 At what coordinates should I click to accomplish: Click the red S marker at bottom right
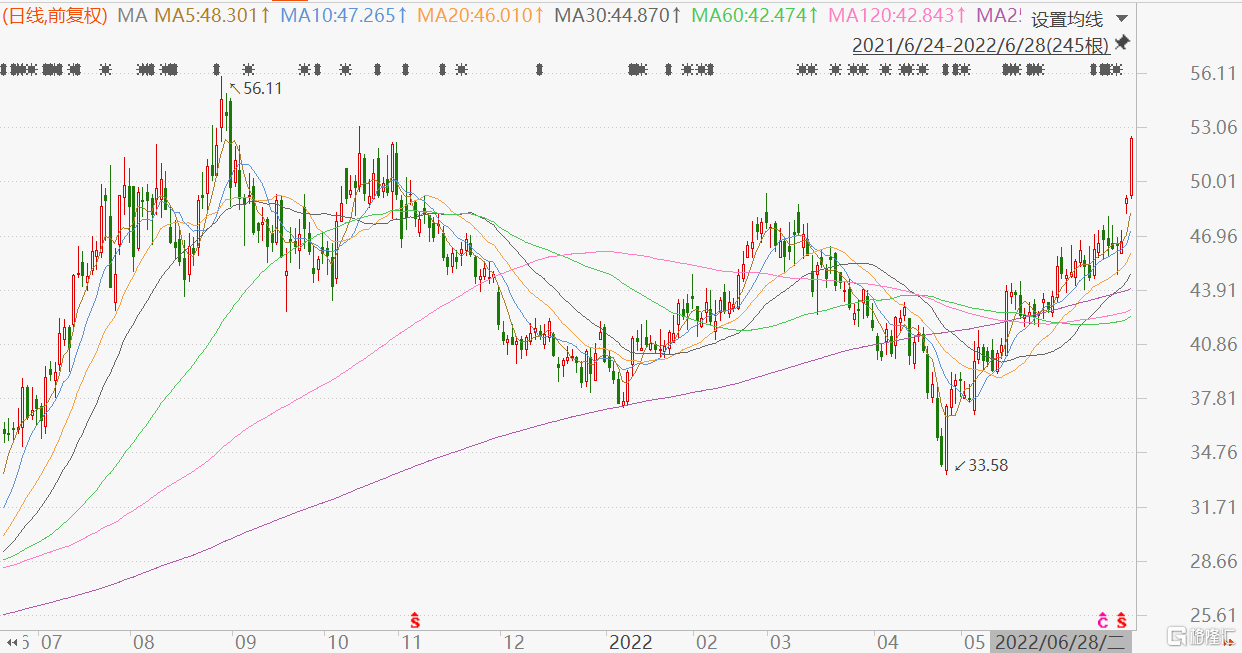coord(1122,619)
